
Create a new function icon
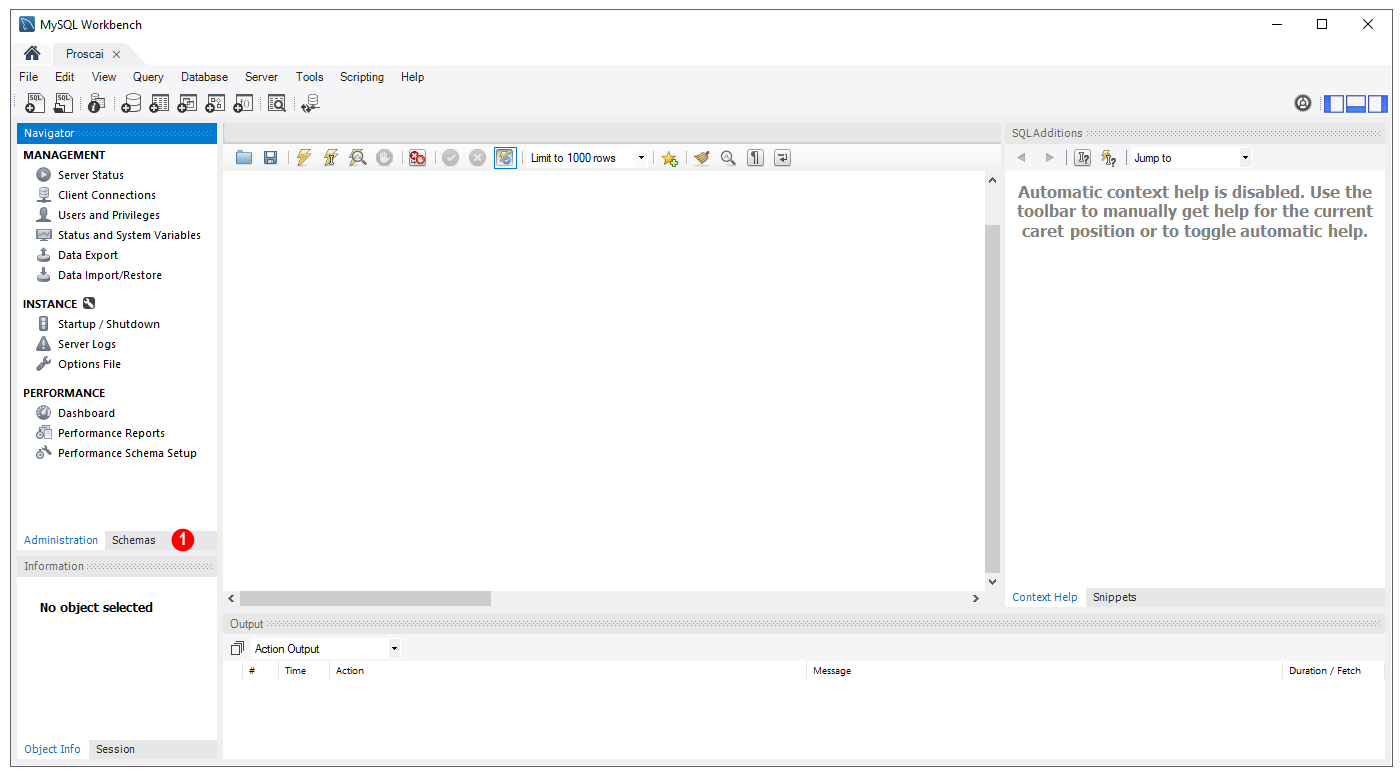pyautogui.click(x=243, y=103)
